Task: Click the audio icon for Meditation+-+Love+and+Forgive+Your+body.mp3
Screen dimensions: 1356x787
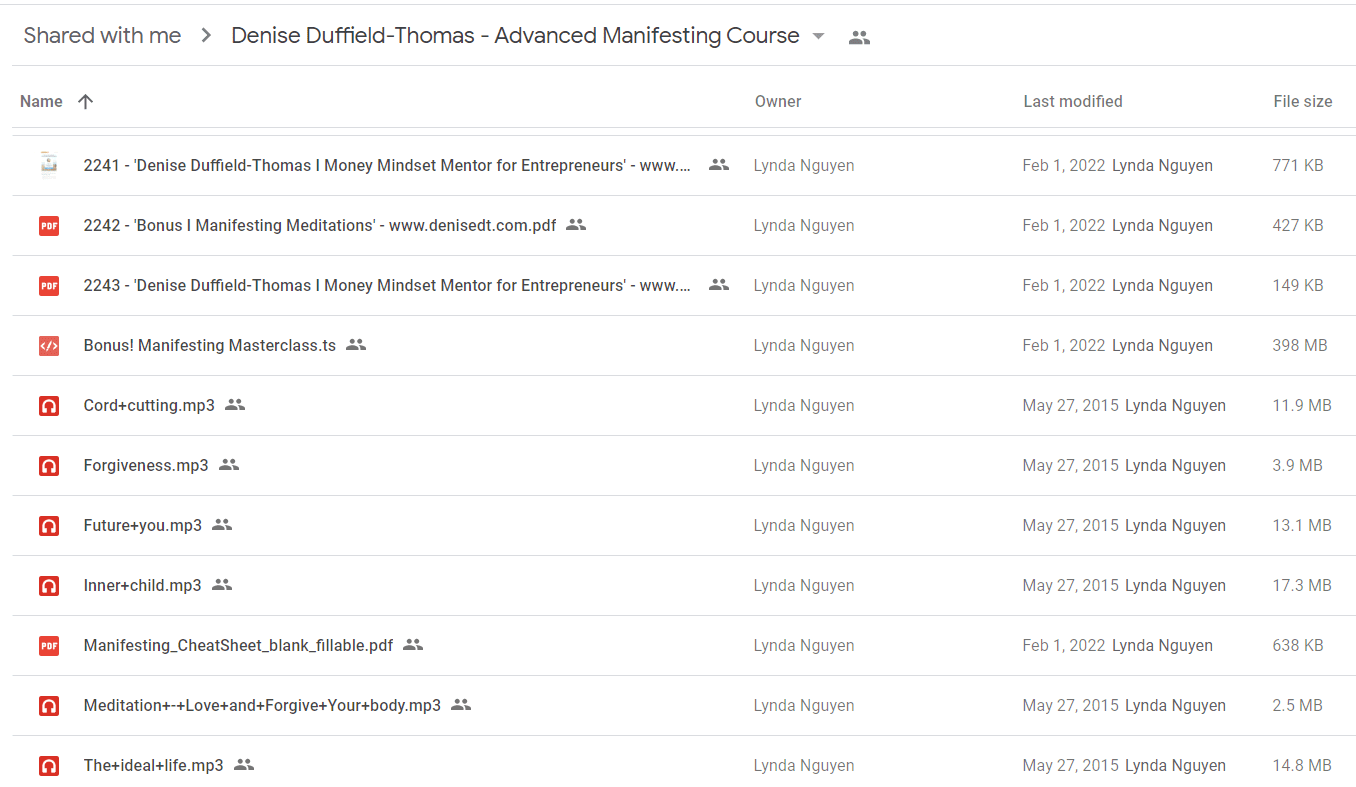Action: pos(49,706)
